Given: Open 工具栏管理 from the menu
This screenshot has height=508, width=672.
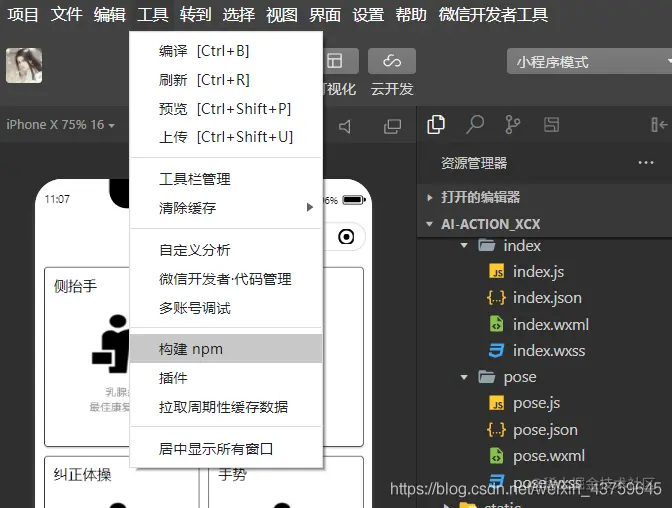Looking at the screenshot, I should [x=226, y=179].
